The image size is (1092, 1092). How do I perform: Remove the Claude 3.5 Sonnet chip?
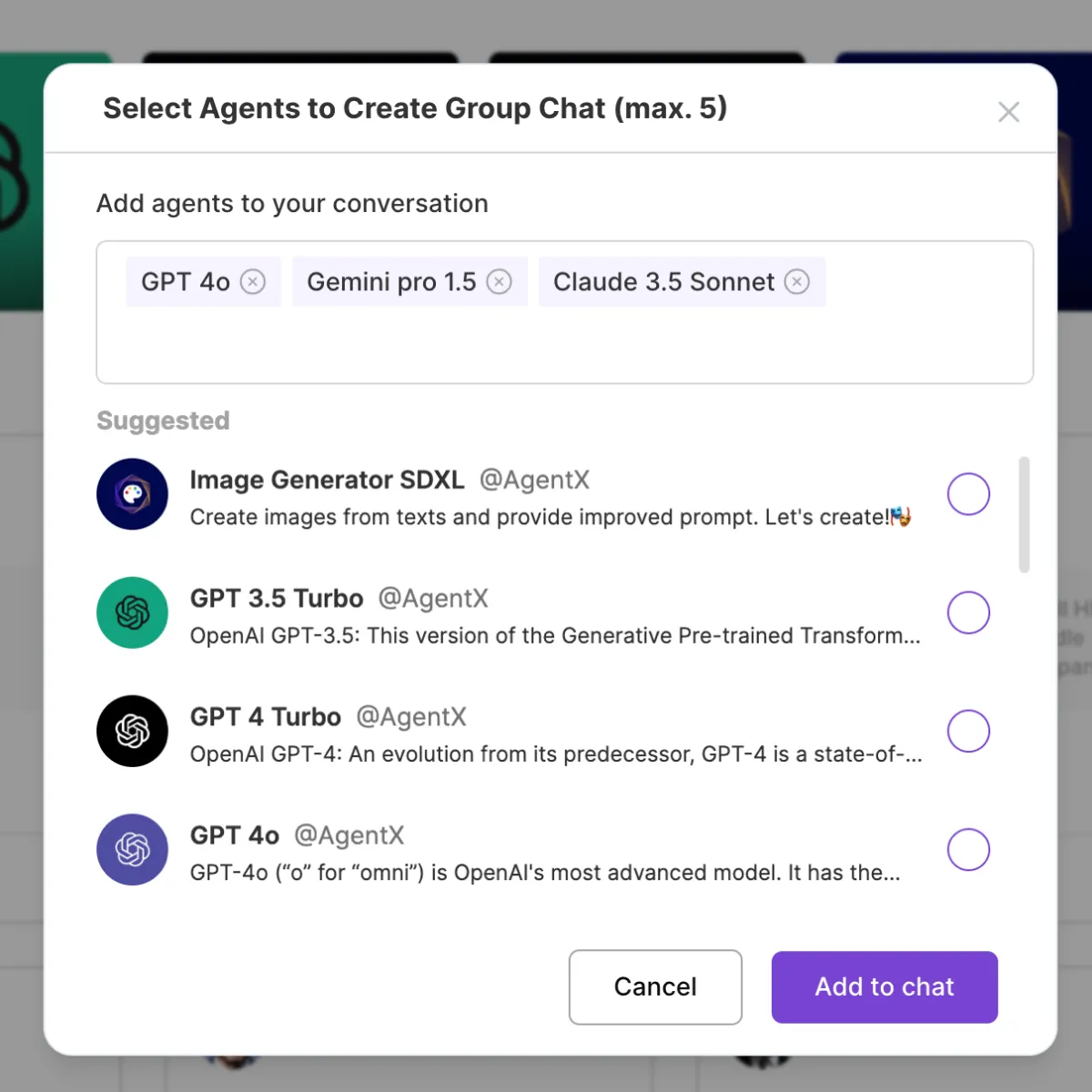click(797, 282)
